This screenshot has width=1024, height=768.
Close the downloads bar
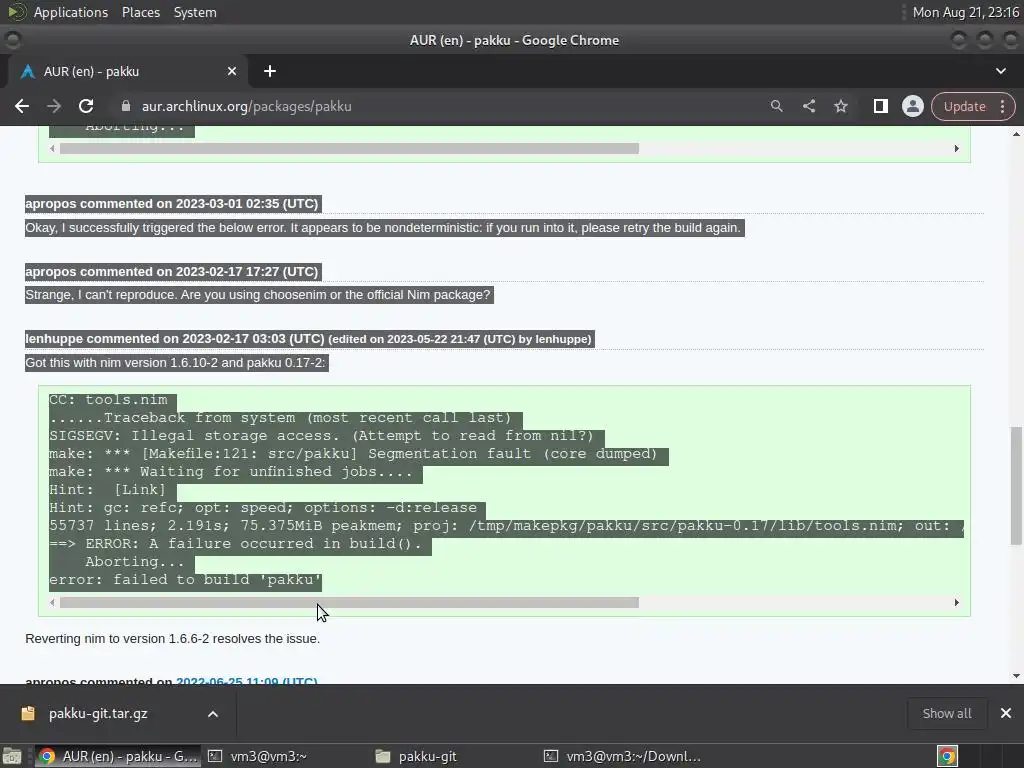(1006, 714)
